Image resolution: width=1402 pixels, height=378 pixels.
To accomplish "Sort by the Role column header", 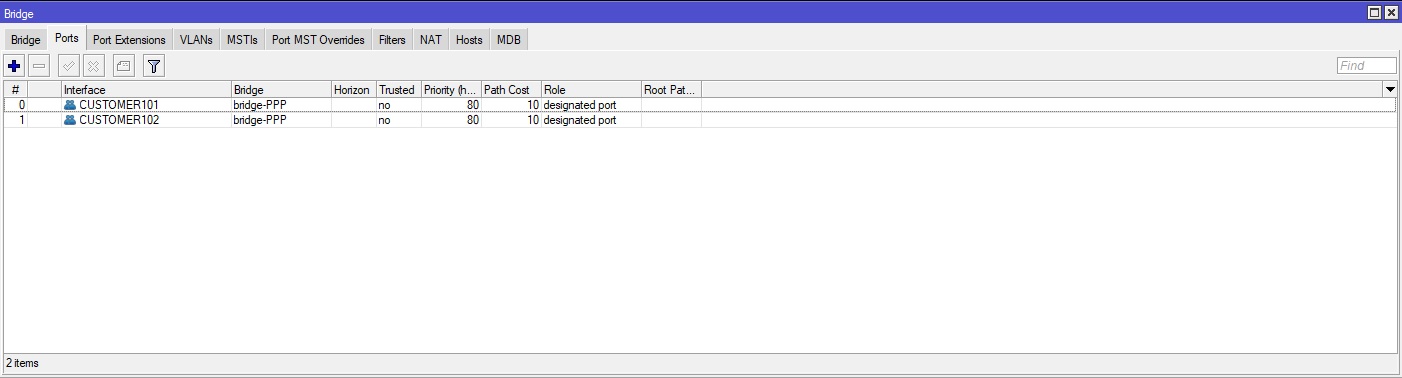I will pos(591,90).
